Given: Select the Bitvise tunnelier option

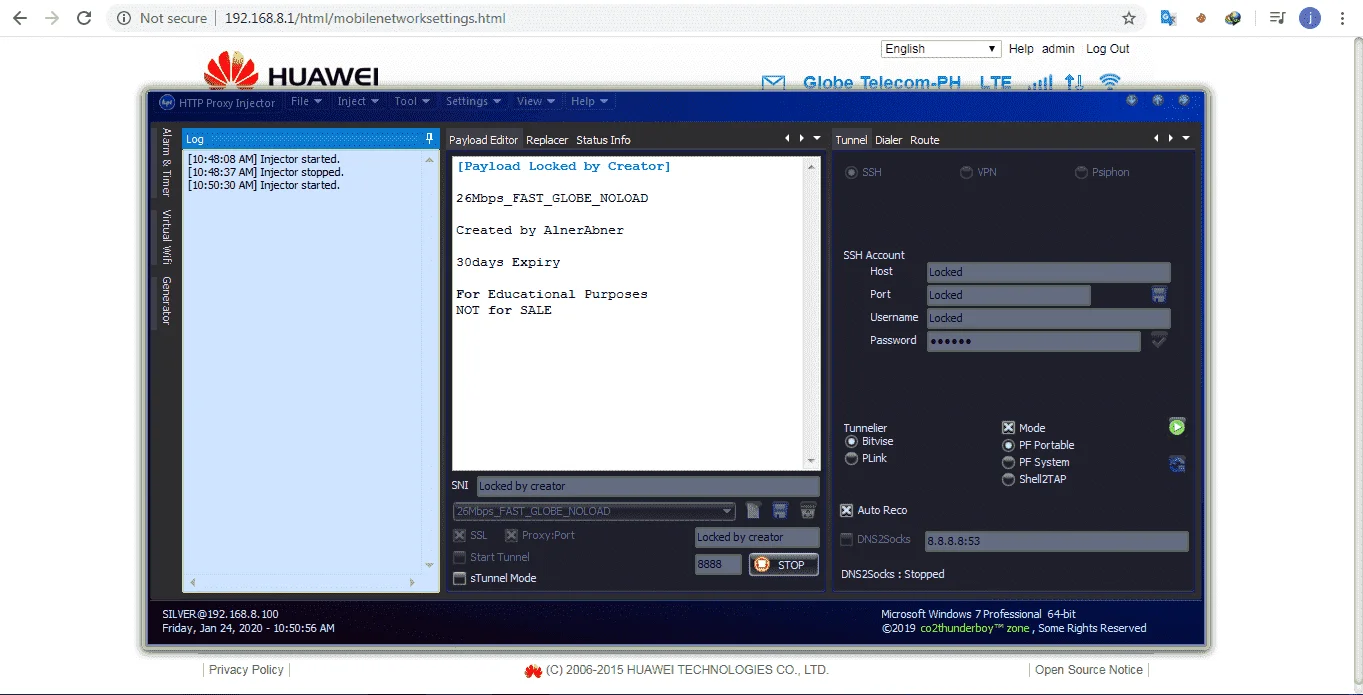Looking at the screenshot, I should tap(852, 441).
